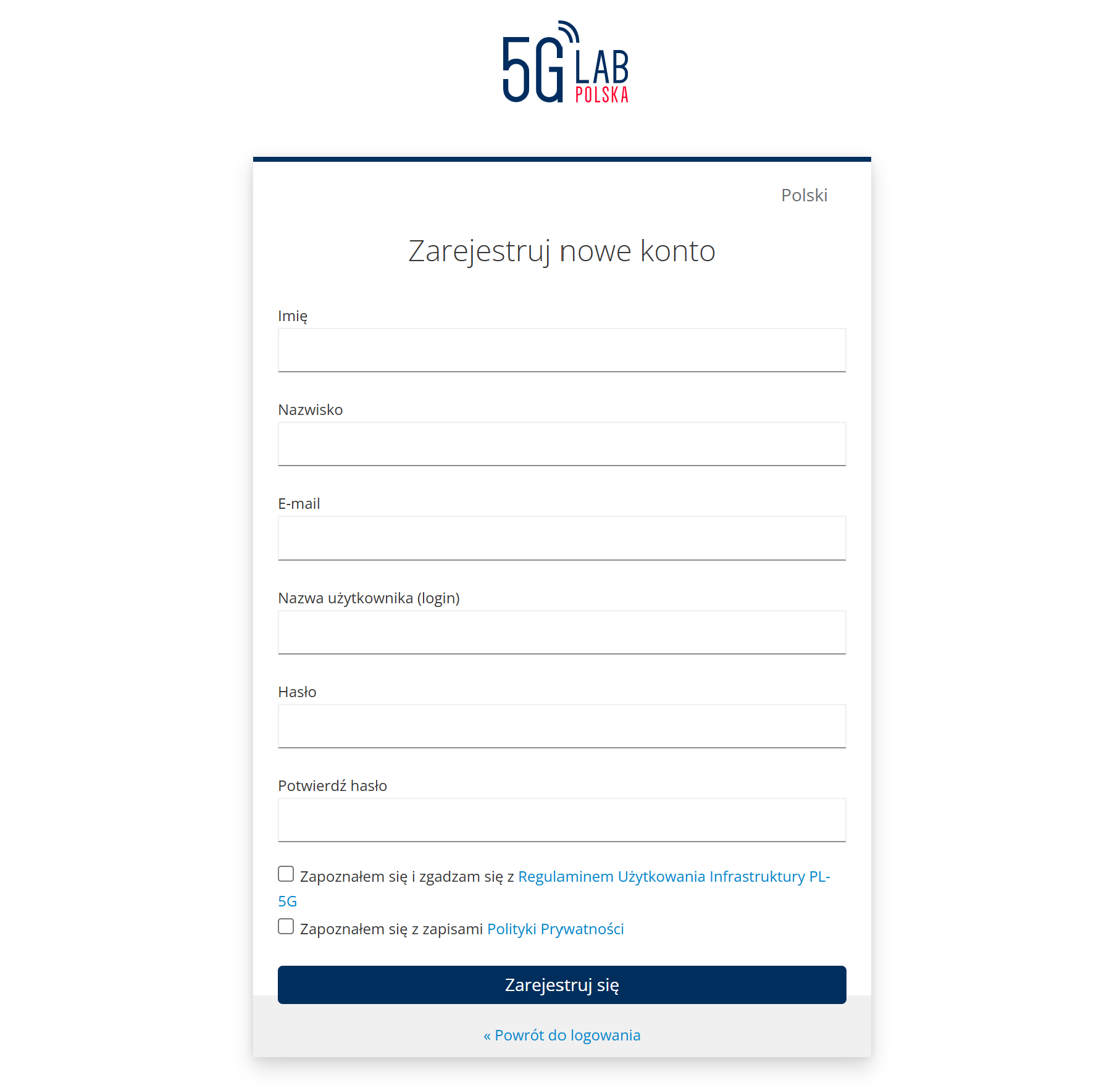Open the Polityki Prywatności link
The image size is (1120, 1088).
click(555, 929)
